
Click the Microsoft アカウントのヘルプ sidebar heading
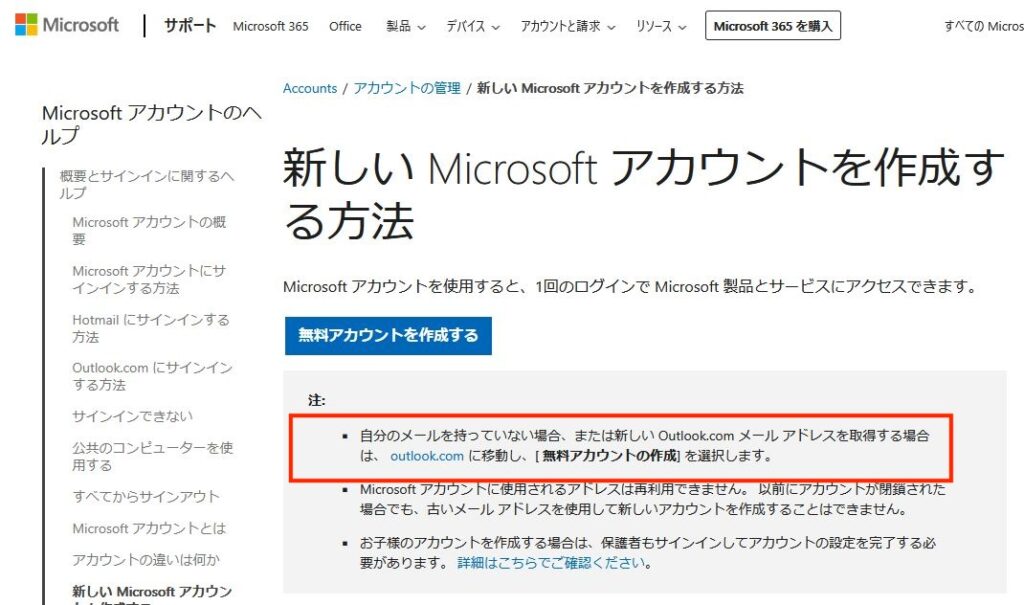coord(152,124)
